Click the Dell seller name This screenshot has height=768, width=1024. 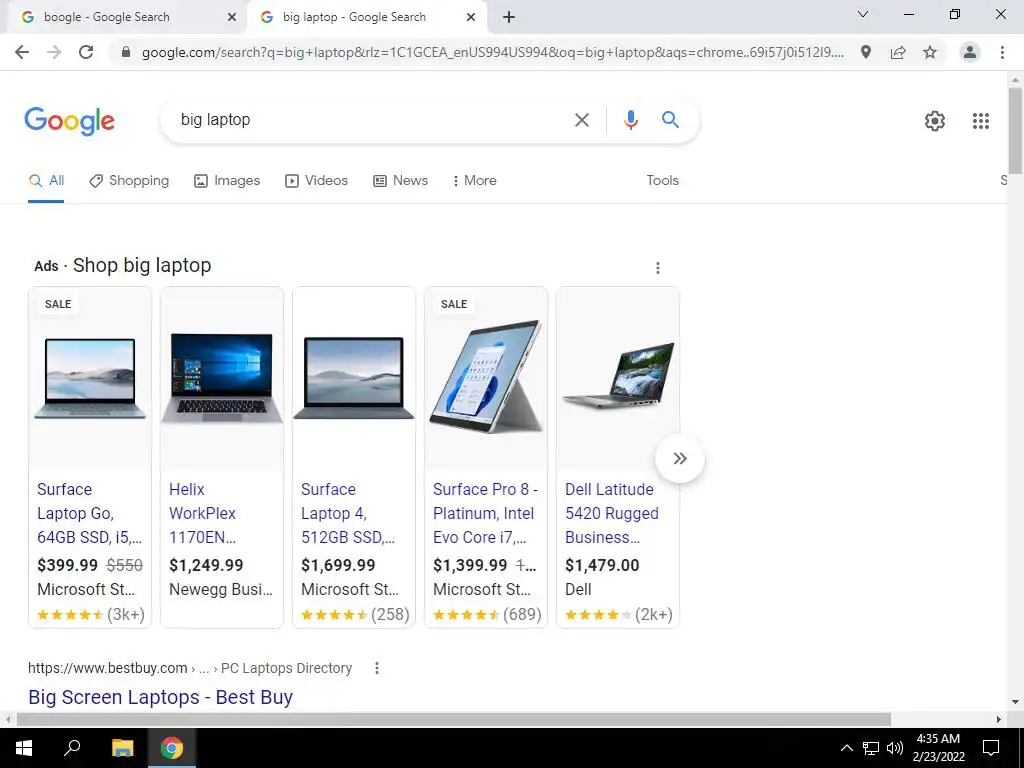[x=578, y=589]
